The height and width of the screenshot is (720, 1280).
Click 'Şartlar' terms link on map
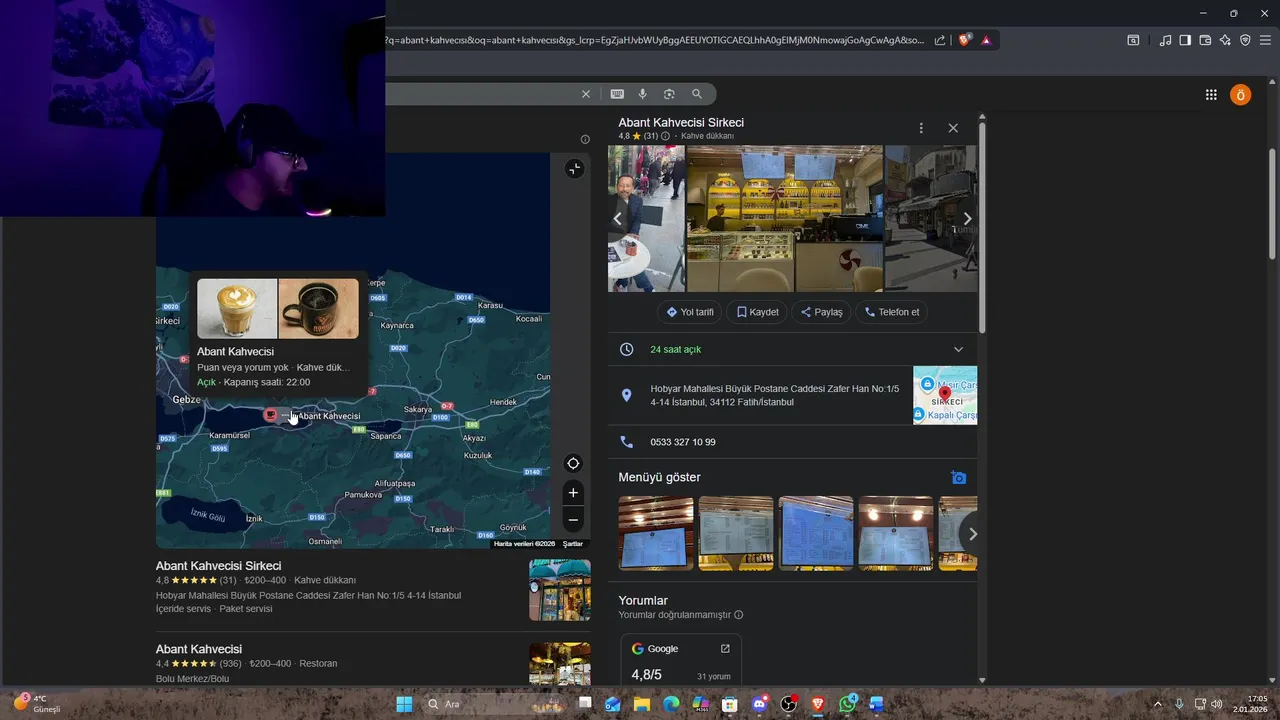pyautogui.click(x=573, y=544)
